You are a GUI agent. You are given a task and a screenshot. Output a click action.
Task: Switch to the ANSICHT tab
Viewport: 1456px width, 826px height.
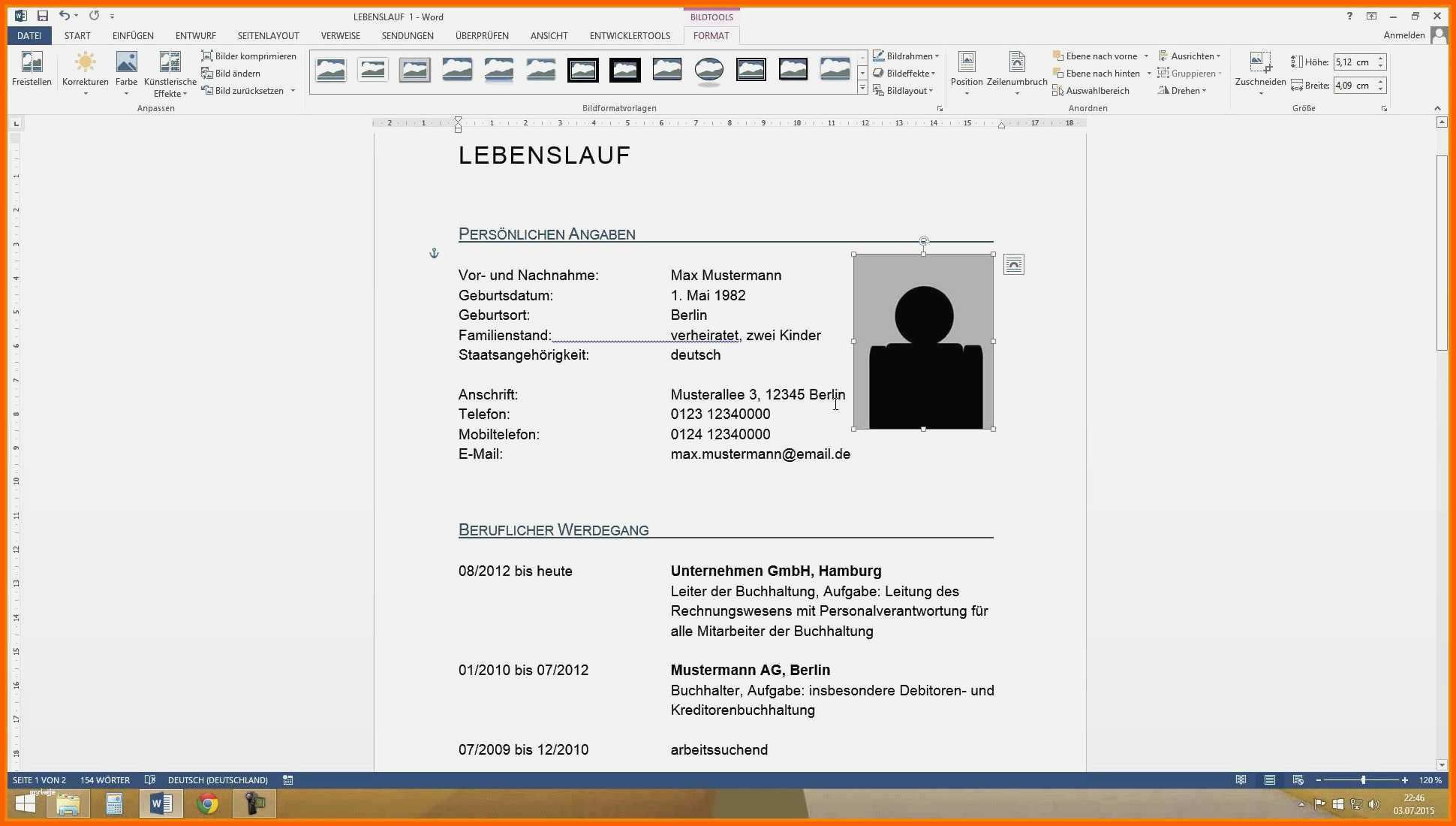point(549,35)
